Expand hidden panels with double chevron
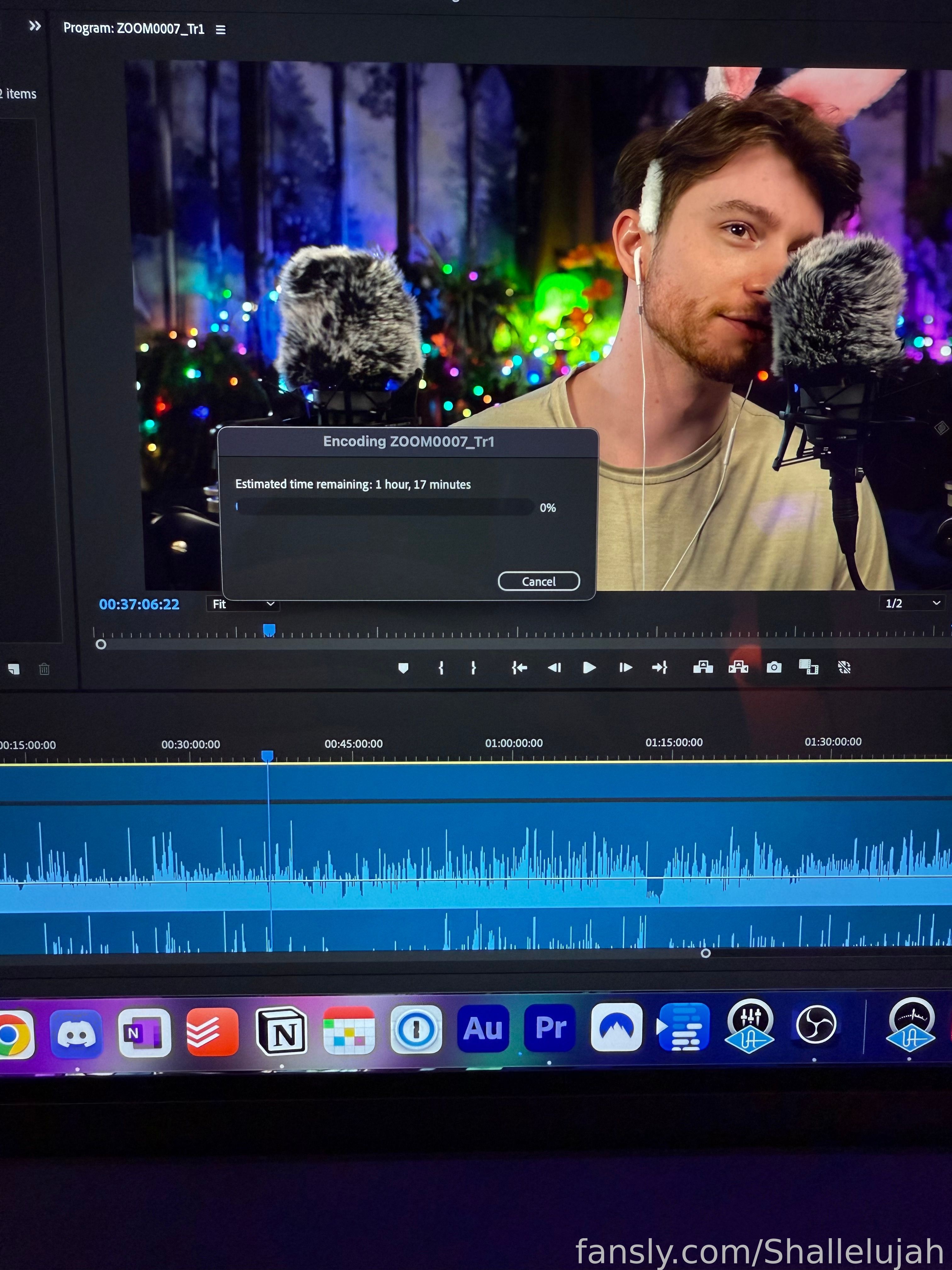 point(35,26)
